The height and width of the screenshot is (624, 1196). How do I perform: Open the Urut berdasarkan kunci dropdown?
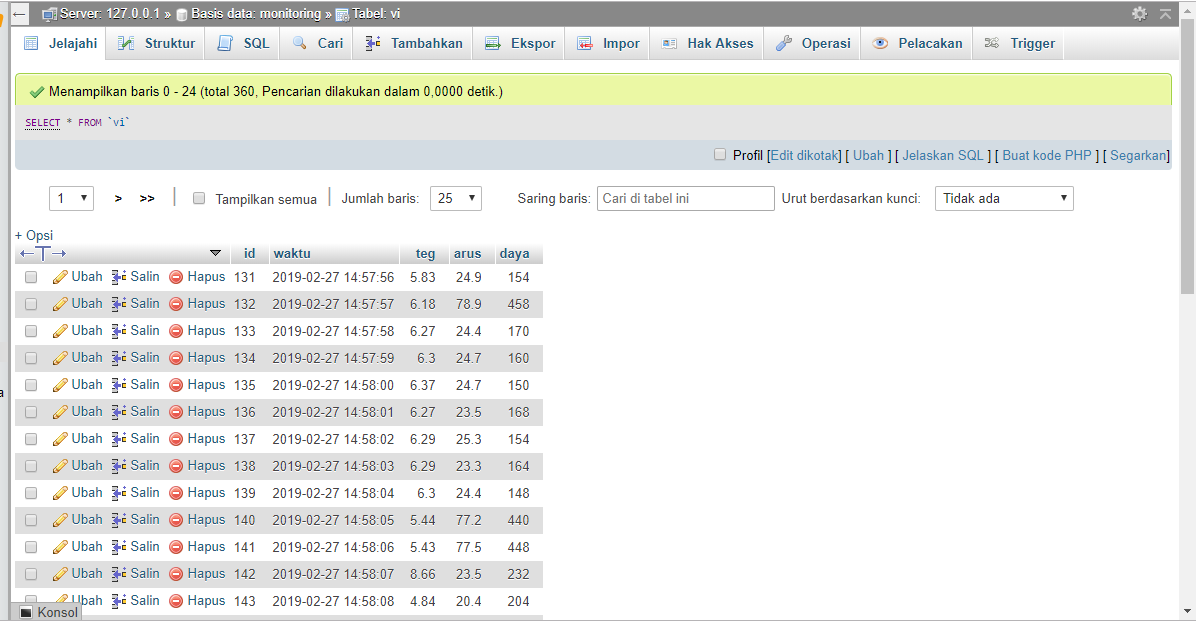[x=1004, y=198]
